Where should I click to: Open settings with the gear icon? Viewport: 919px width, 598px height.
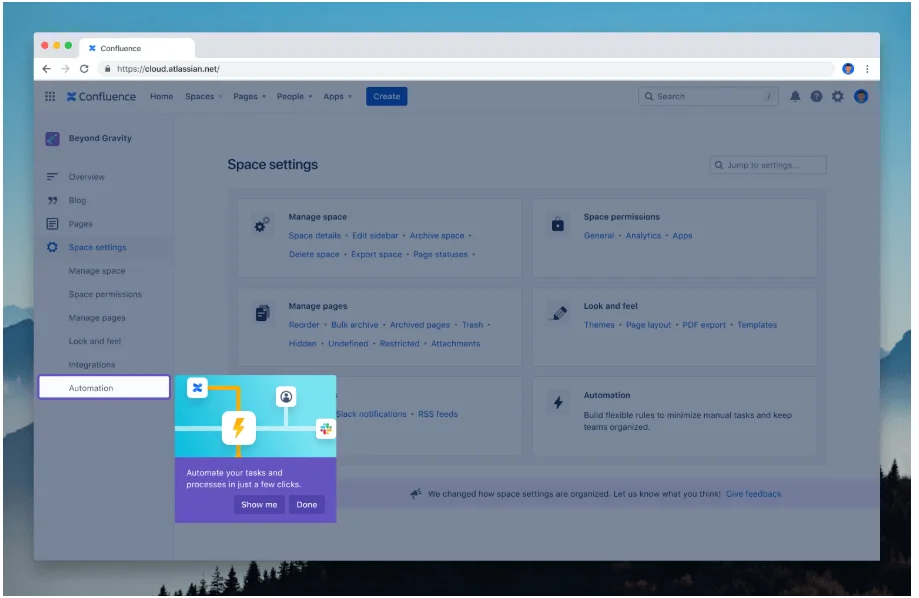(838, 96)
